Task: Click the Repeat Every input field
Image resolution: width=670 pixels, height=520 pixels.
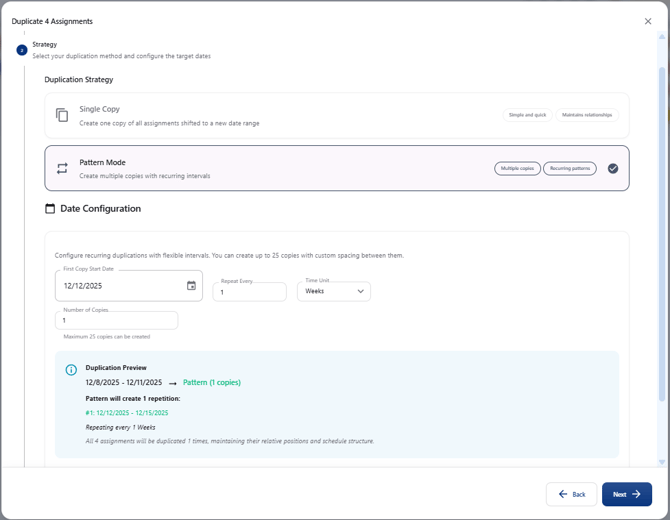Action: click(249, 292)
